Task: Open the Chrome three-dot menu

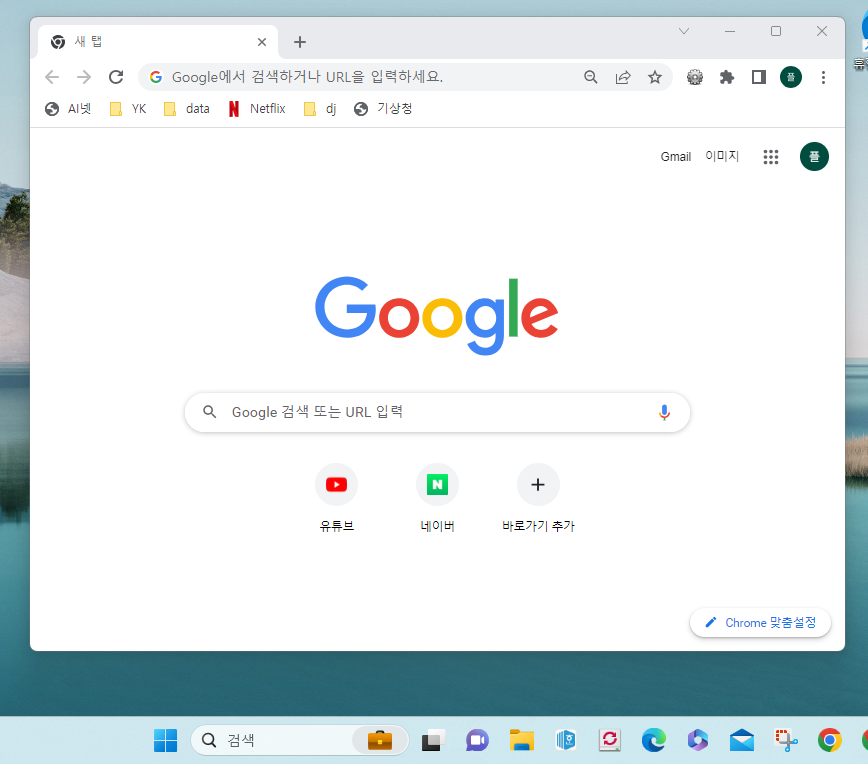Action: pyautogui.click(x=823, y=77)
